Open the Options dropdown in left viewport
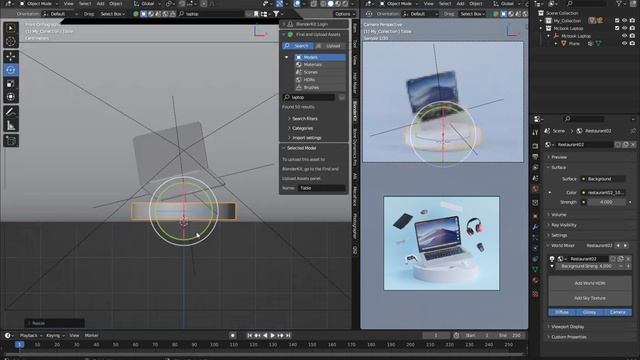 tap(344, 14)
